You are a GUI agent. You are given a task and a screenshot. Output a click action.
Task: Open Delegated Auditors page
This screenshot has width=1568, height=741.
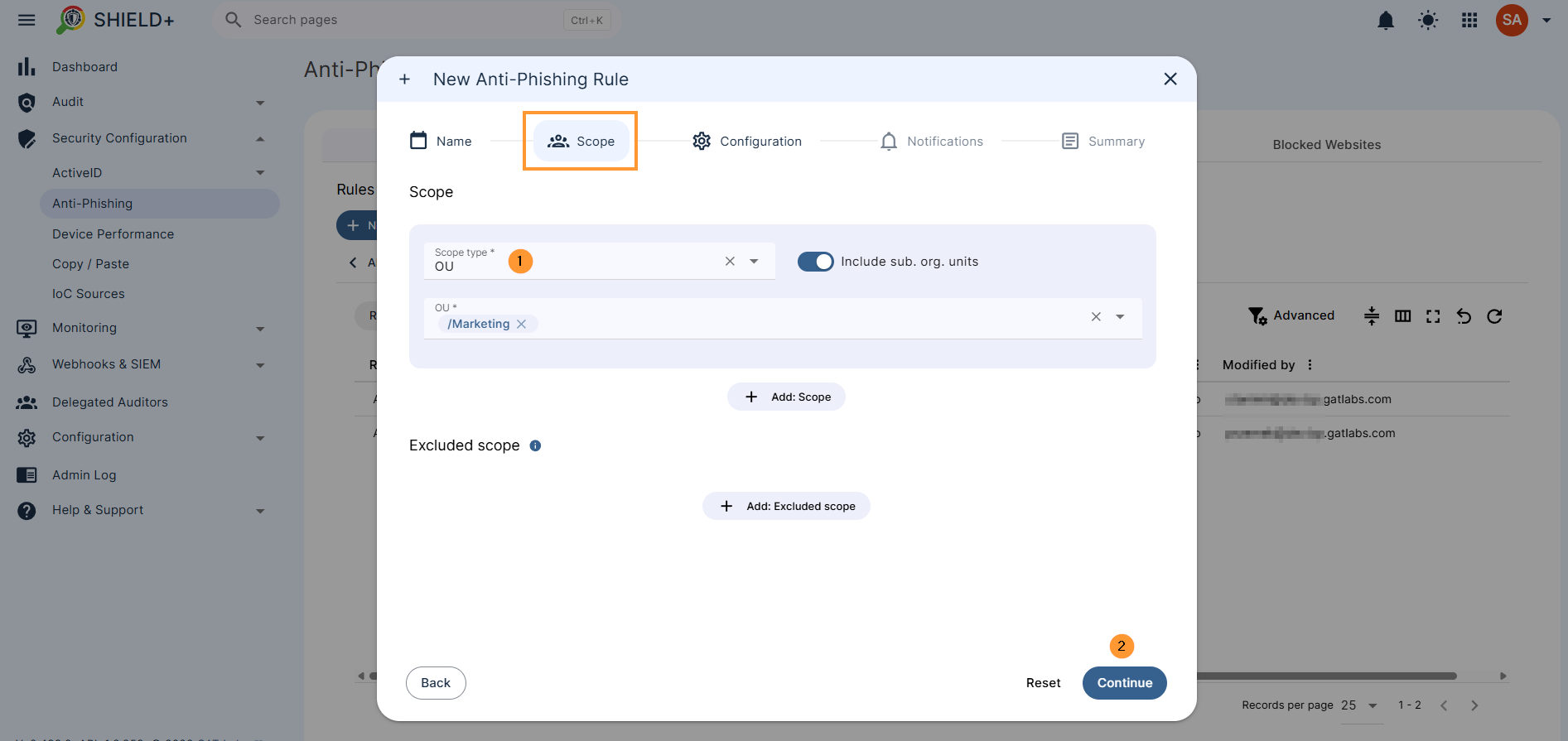[109, 402]
